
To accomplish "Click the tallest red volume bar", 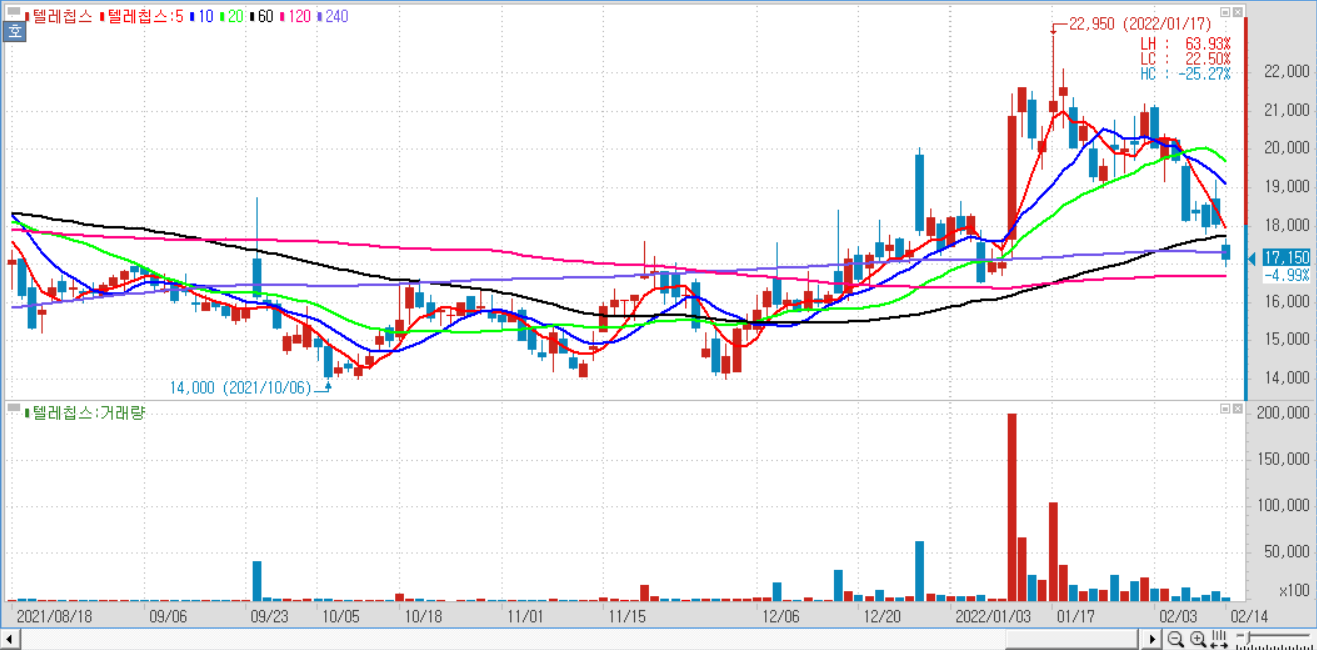I will pos(1011,506).
